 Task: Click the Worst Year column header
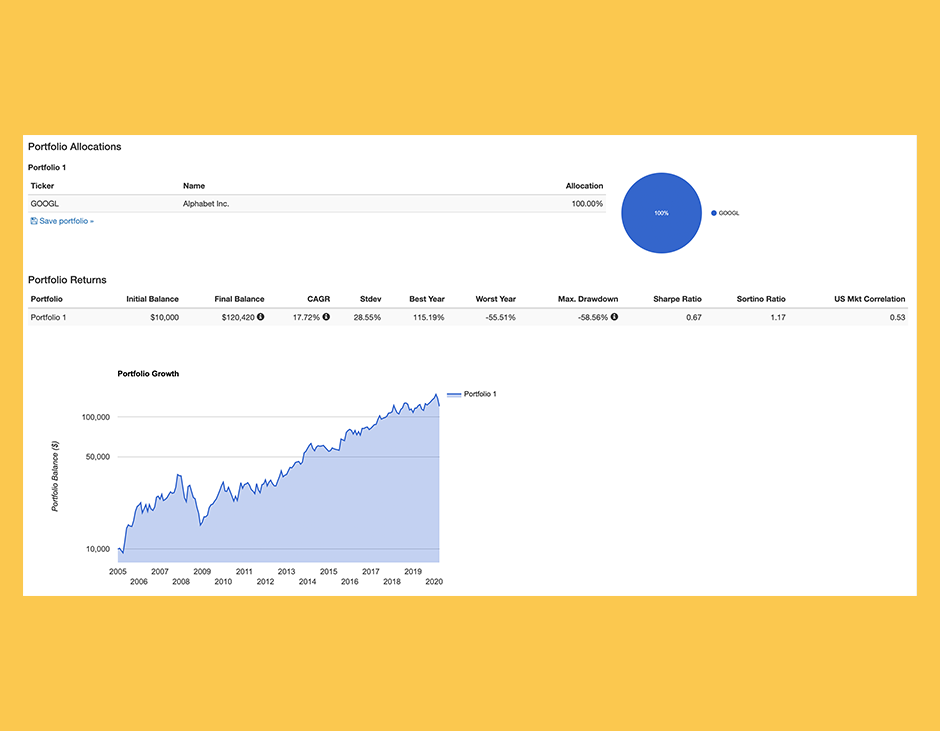(x=495, y=299)
